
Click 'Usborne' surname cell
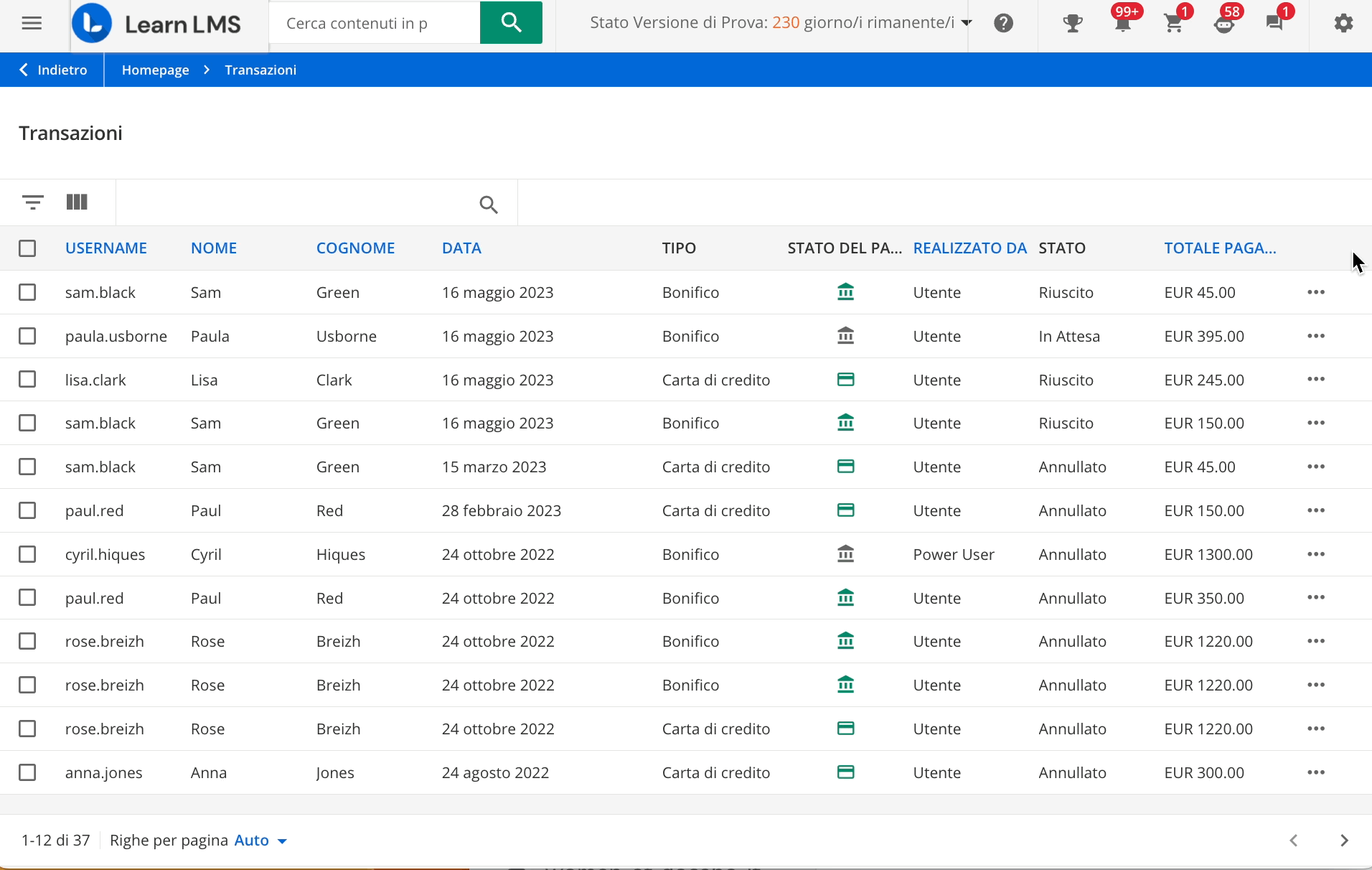347,336
